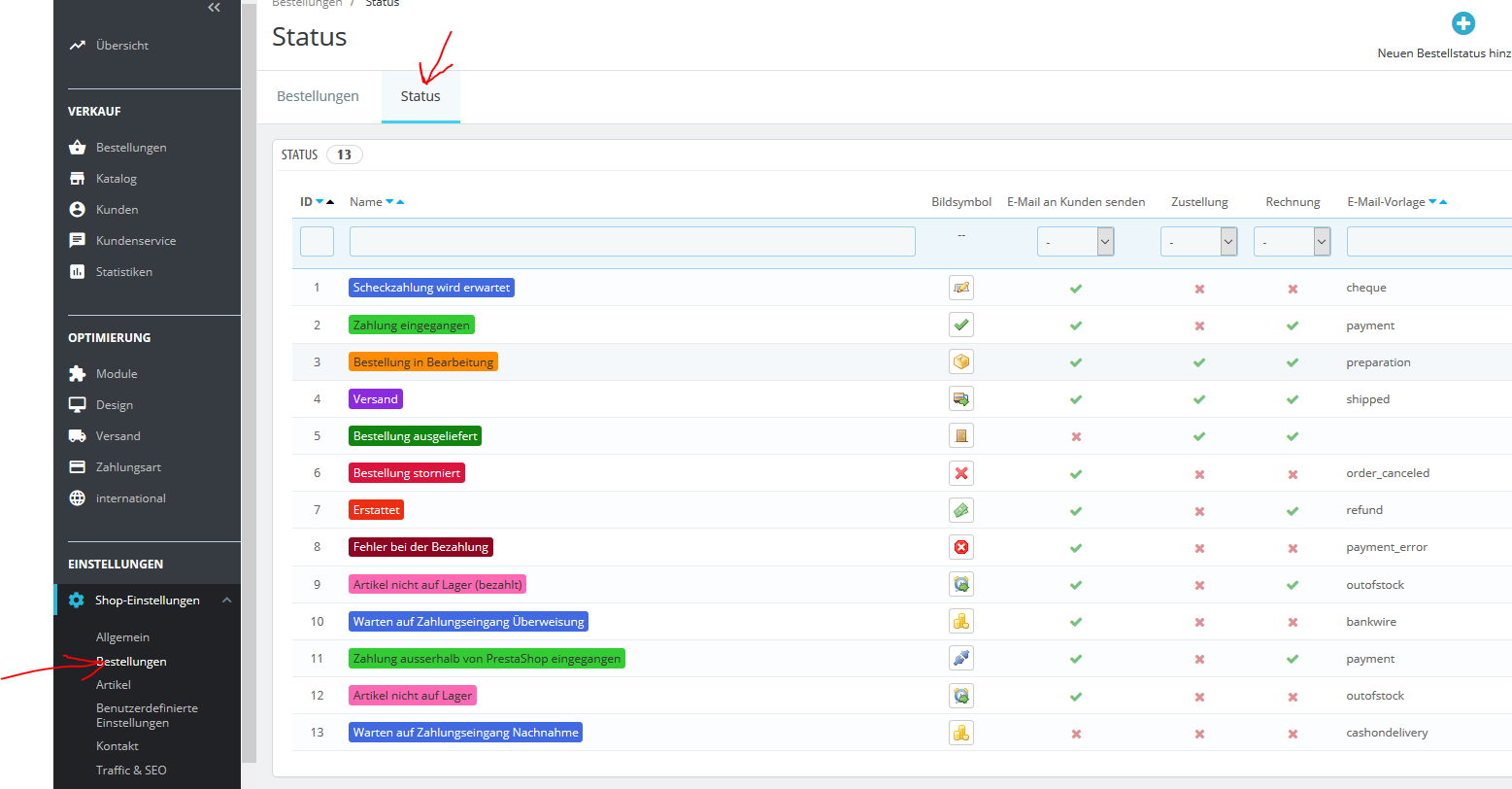Click the bankwire template text
1512x789 pixels.
point(1371,621)
